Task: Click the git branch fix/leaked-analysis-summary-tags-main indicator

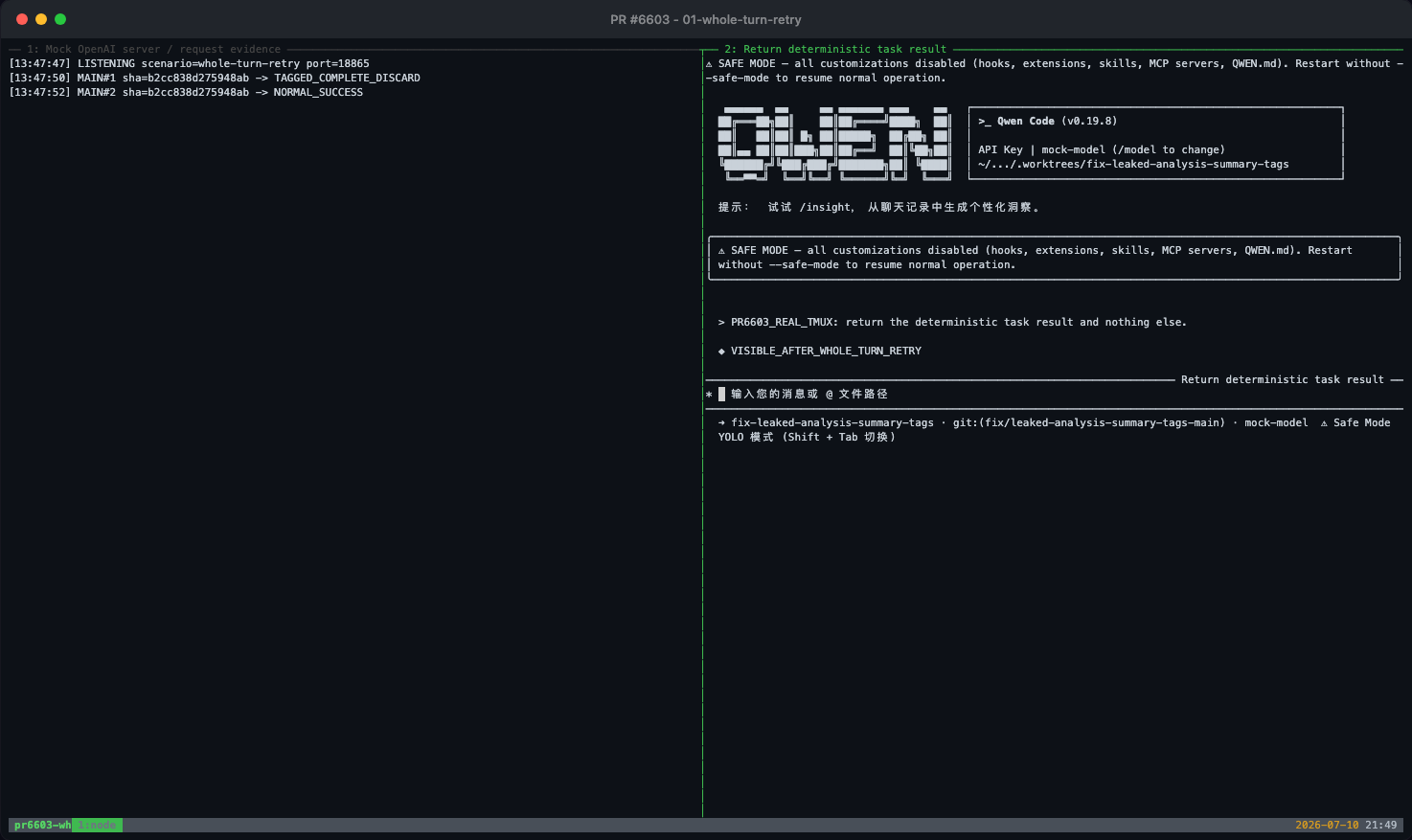Action: click(1089, 422)
